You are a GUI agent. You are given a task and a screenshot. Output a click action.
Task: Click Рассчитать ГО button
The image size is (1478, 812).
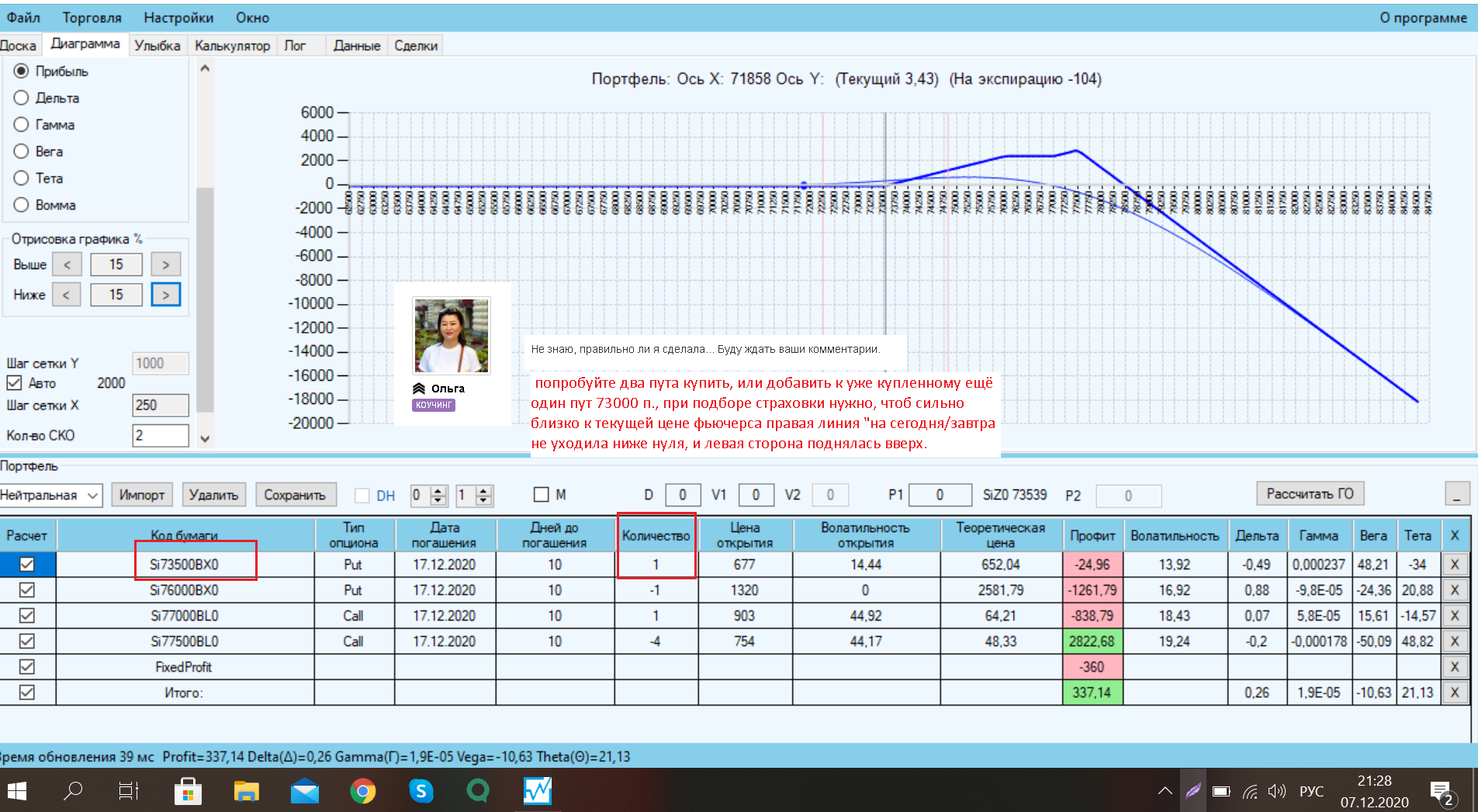point(1310,494)
